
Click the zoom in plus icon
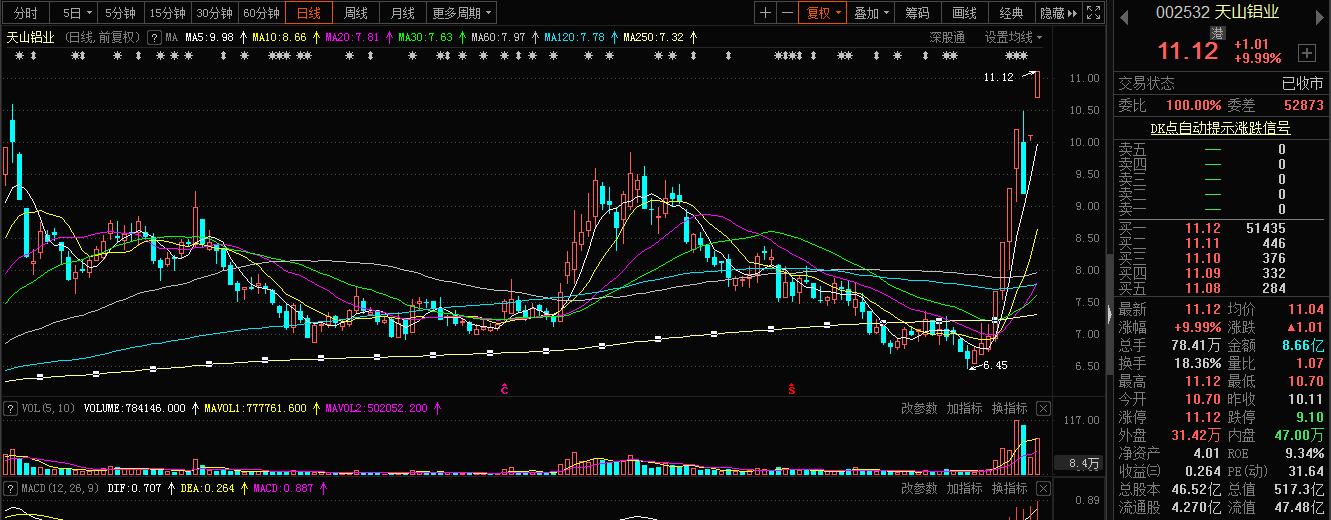coord(765,13)
